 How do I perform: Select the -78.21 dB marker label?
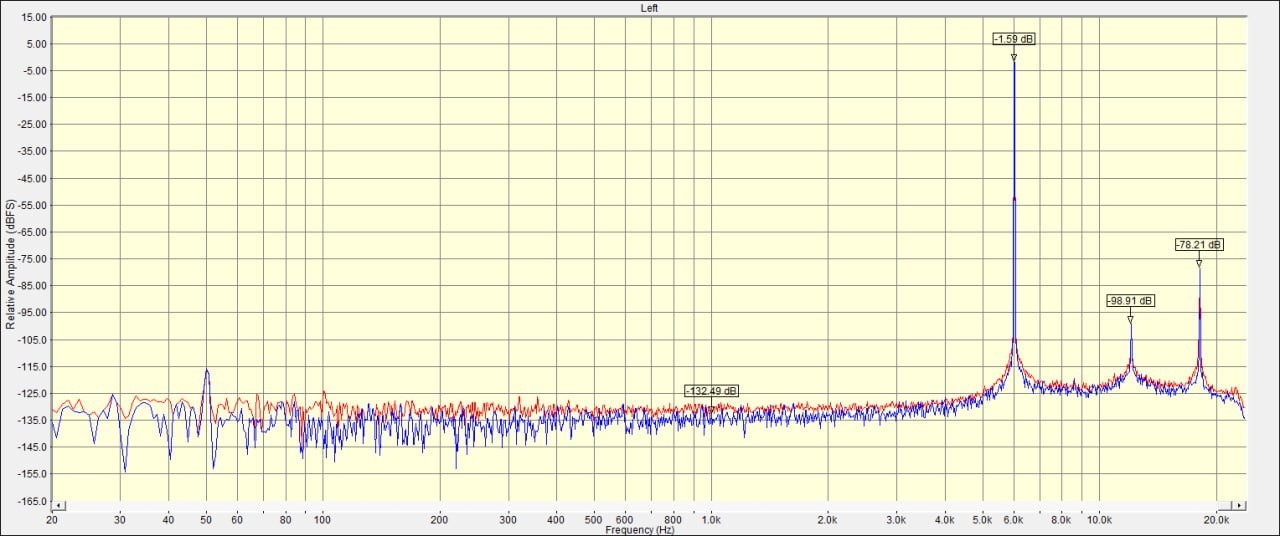[1199, 245]
